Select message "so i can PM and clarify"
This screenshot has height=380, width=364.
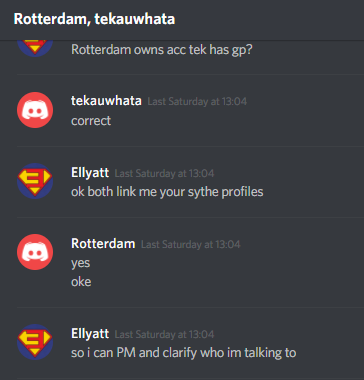click(x=184, y=353)
